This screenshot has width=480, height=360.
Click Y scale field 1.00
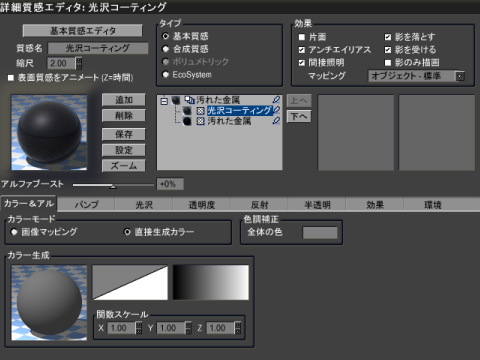(171, 328)
